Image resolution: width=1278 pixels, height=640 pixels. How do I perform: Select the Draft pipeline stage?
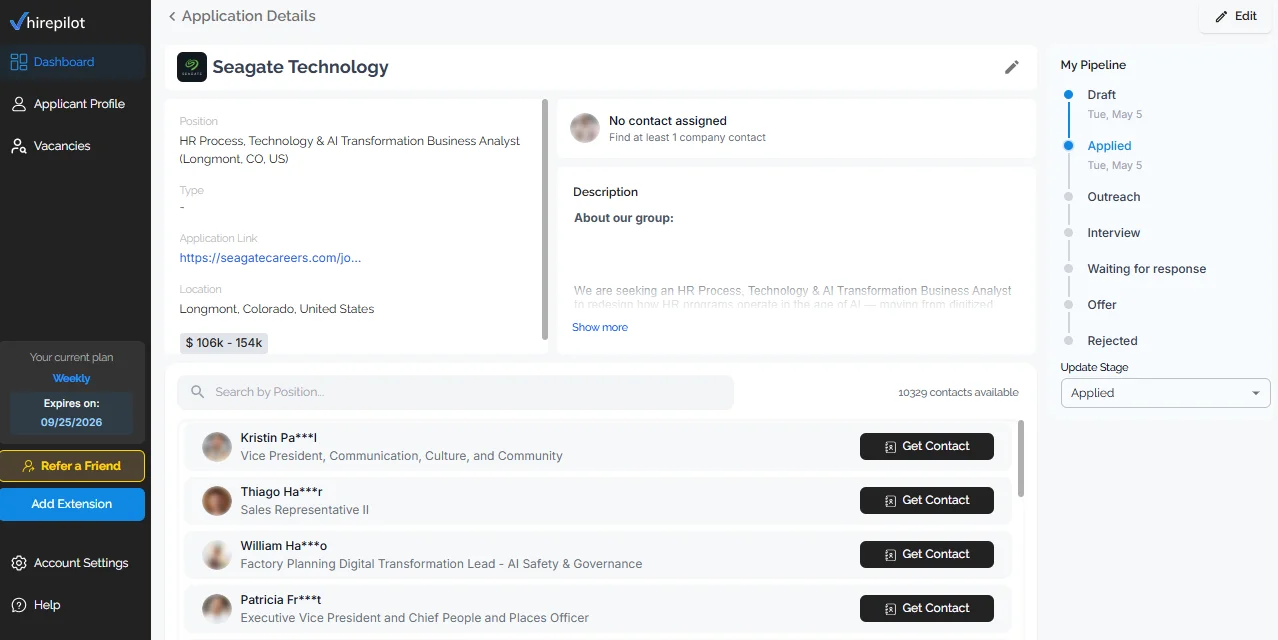1101,95
